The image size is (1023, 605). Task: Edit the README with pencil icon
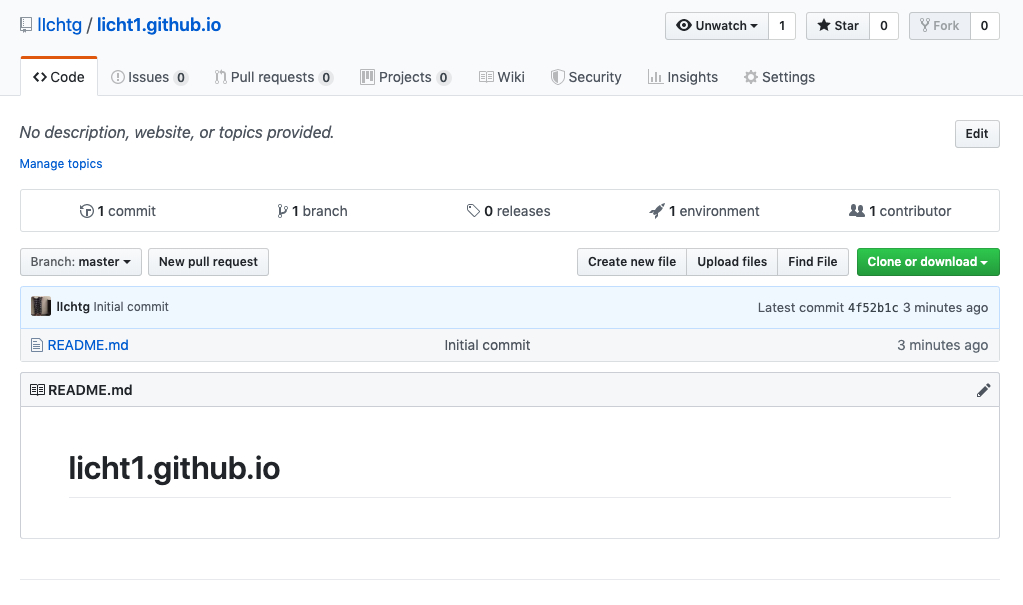983,390
